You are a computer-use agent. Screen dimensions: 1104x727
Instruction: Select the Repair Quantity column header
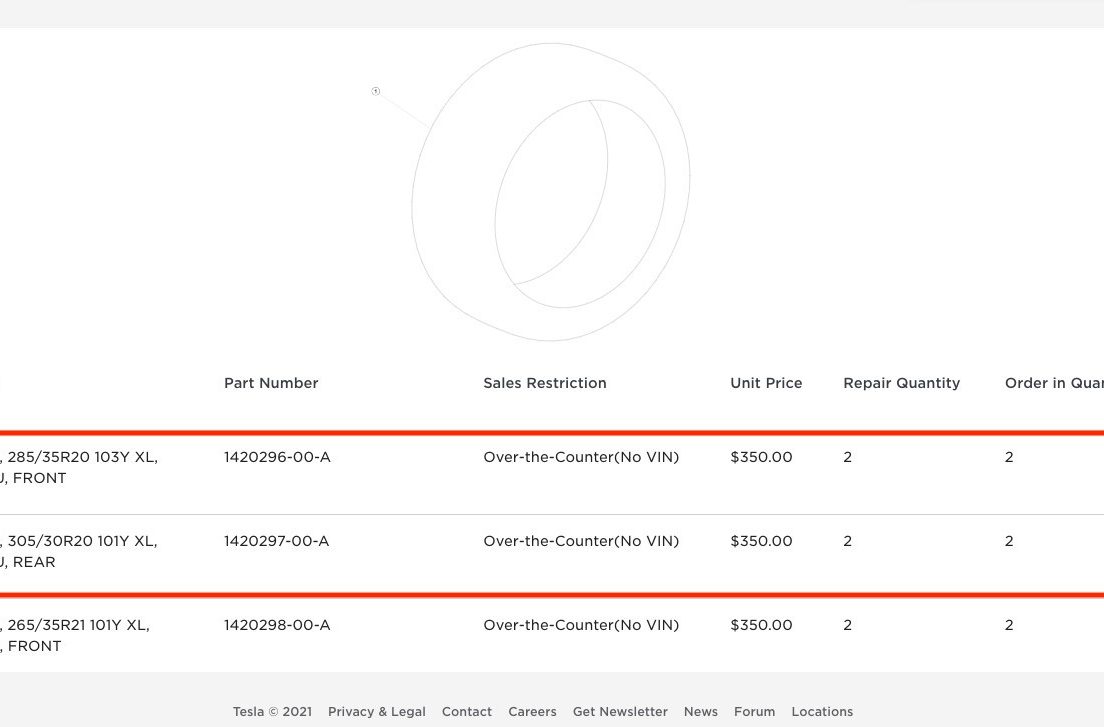[901, 383]
